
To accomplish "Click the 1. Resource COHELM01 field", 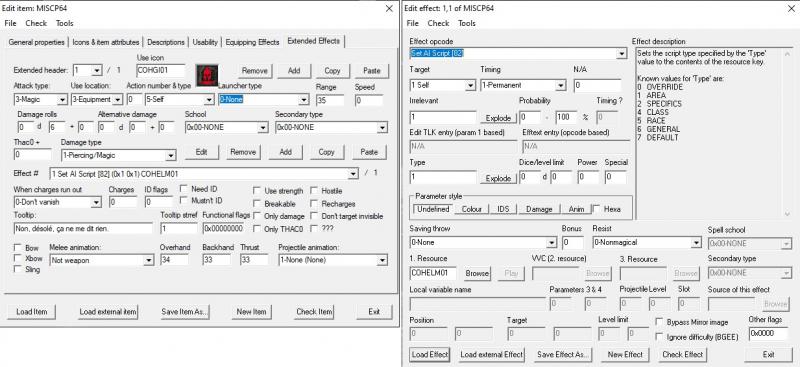I will [x=433, y=274].
